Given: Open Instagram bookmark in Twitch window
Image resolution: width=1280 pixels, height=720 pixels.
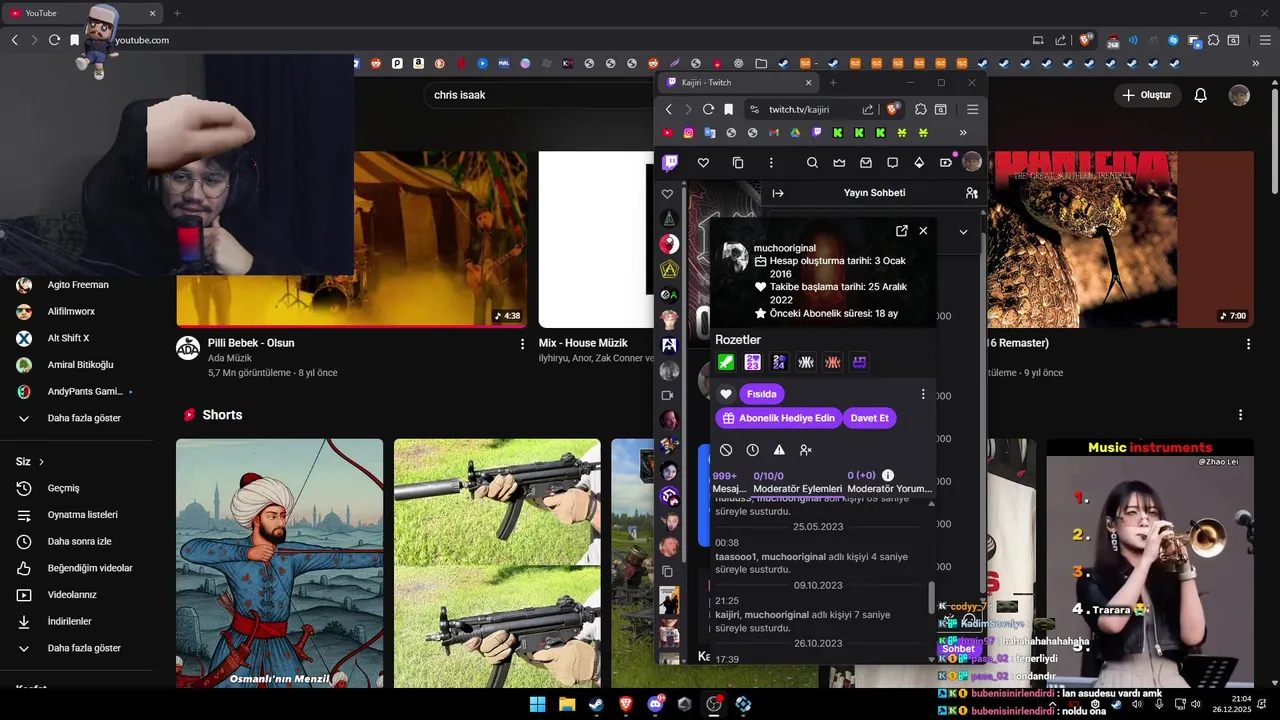Looking at the screenshot, I should pos(688,133).
